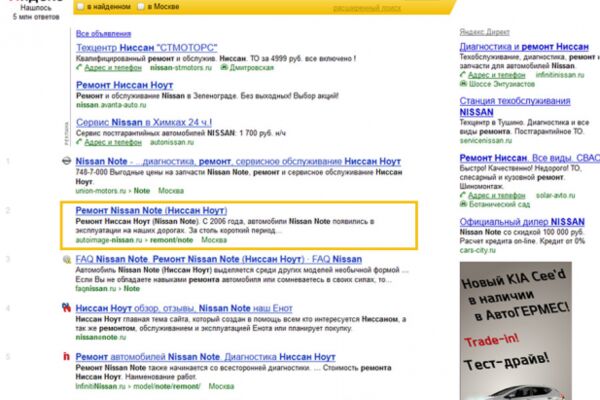This screenshot has width=600, height=400.
Task: Open the 'Ремонт Nissan Note (Ниссан Ноут)' result
Action: tap(151, 211)
